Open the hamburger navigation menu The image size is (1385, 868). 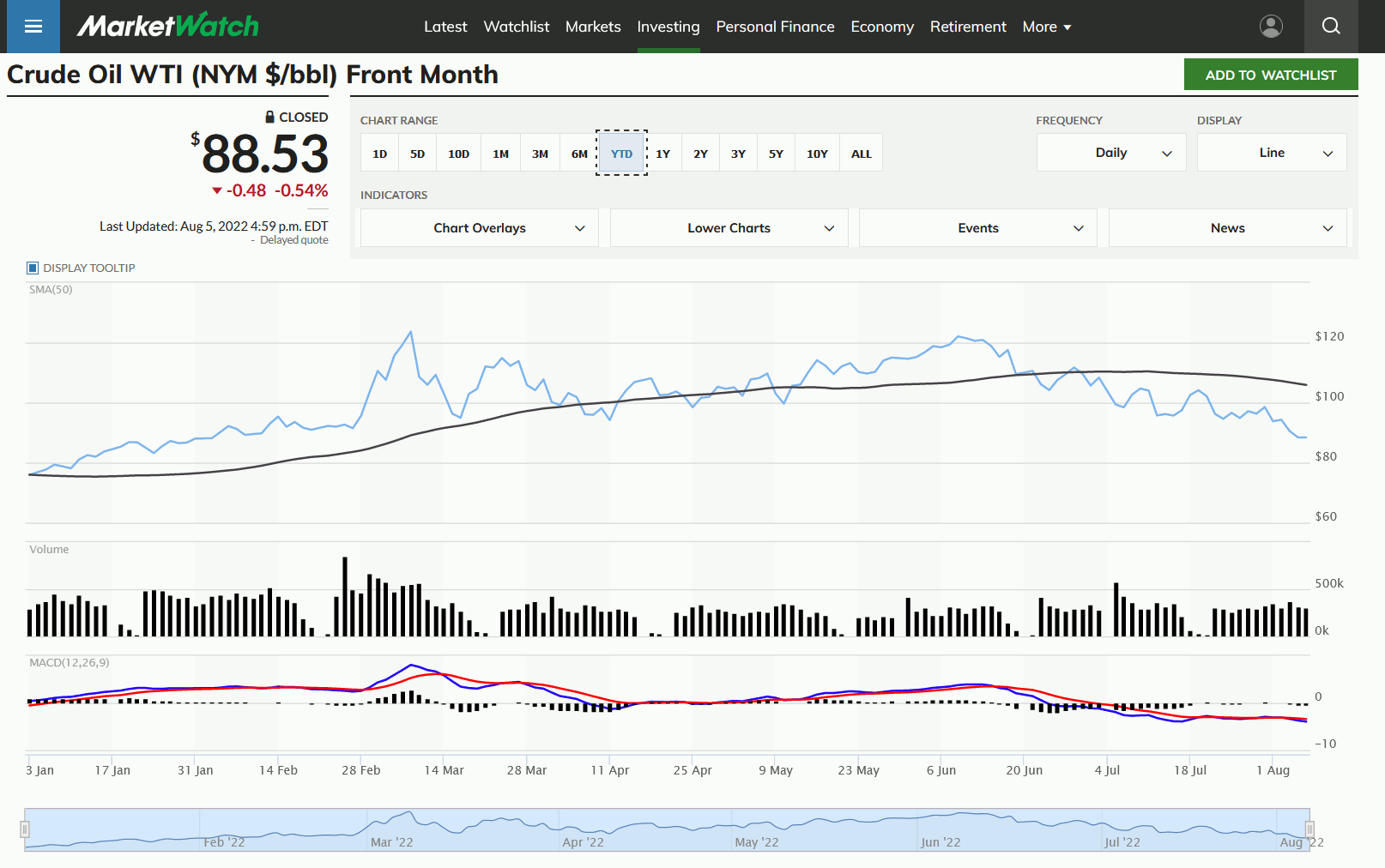(x=33, y=27)
